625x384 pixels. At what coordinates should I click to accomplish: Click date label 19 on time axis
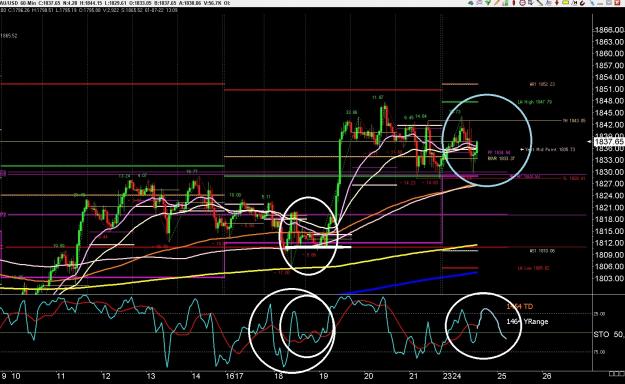coord(324,376)
